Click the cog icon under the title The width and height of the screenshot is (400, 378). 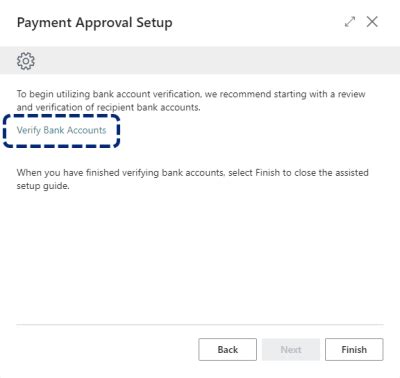[x=26, y=61]
